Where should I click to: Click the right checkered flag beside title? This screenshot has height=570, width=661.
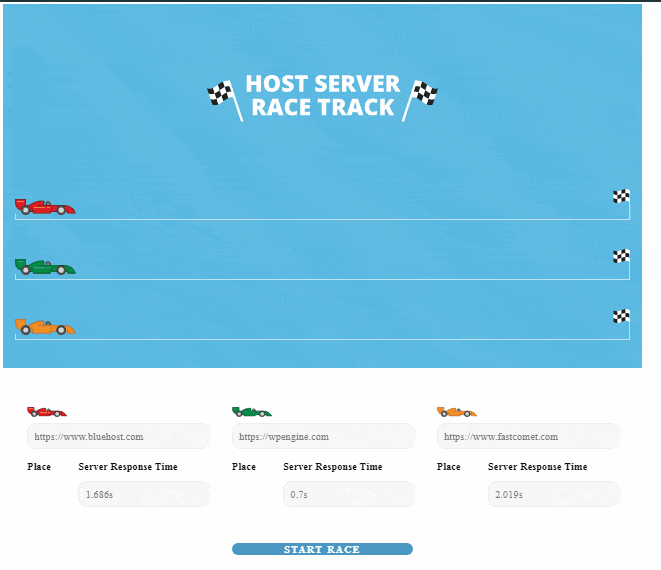coord(420,100)
